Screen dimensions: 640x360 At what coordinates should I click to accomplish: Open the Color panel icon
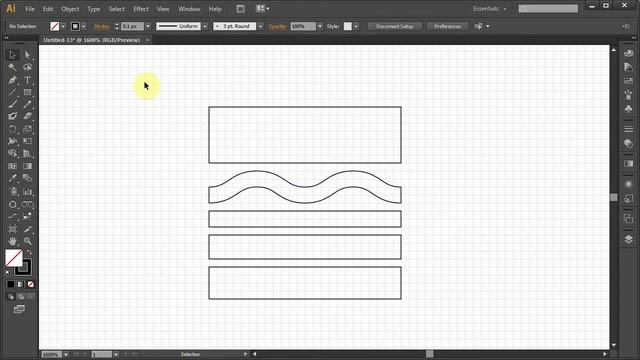[x=629, y=53]
